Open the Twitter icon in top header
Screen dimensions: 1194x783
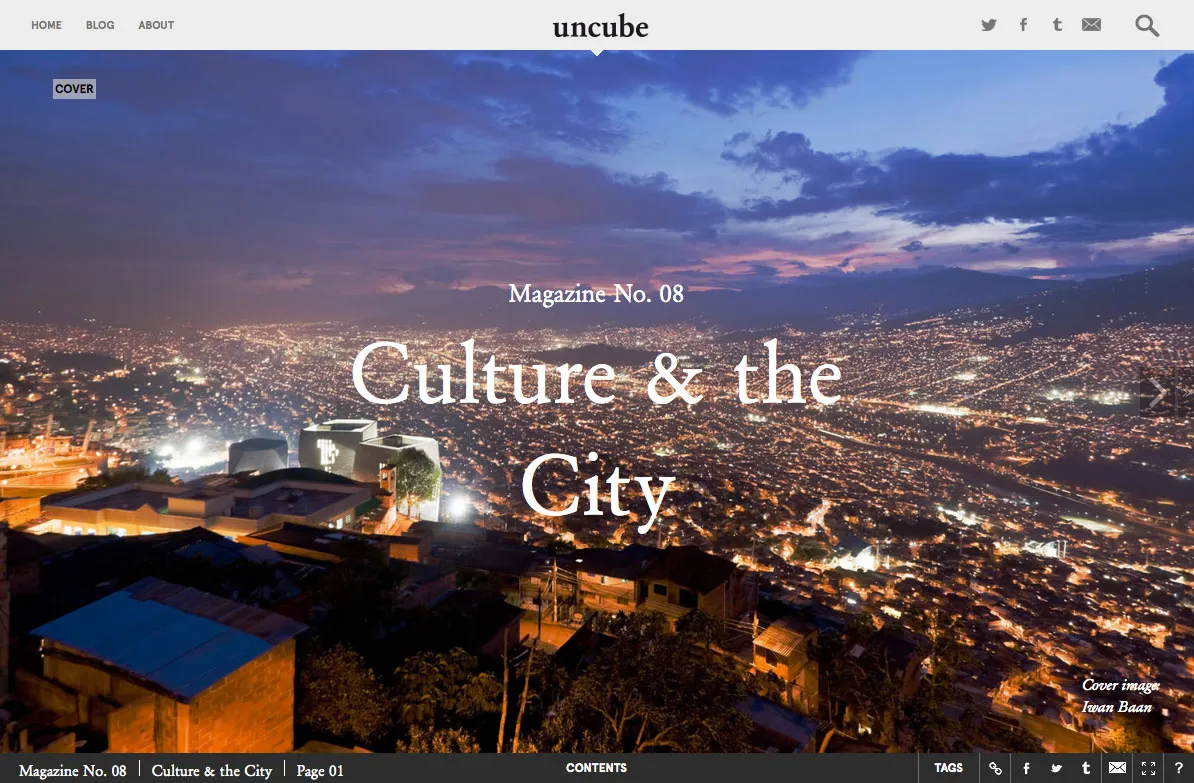coord(988,25)
